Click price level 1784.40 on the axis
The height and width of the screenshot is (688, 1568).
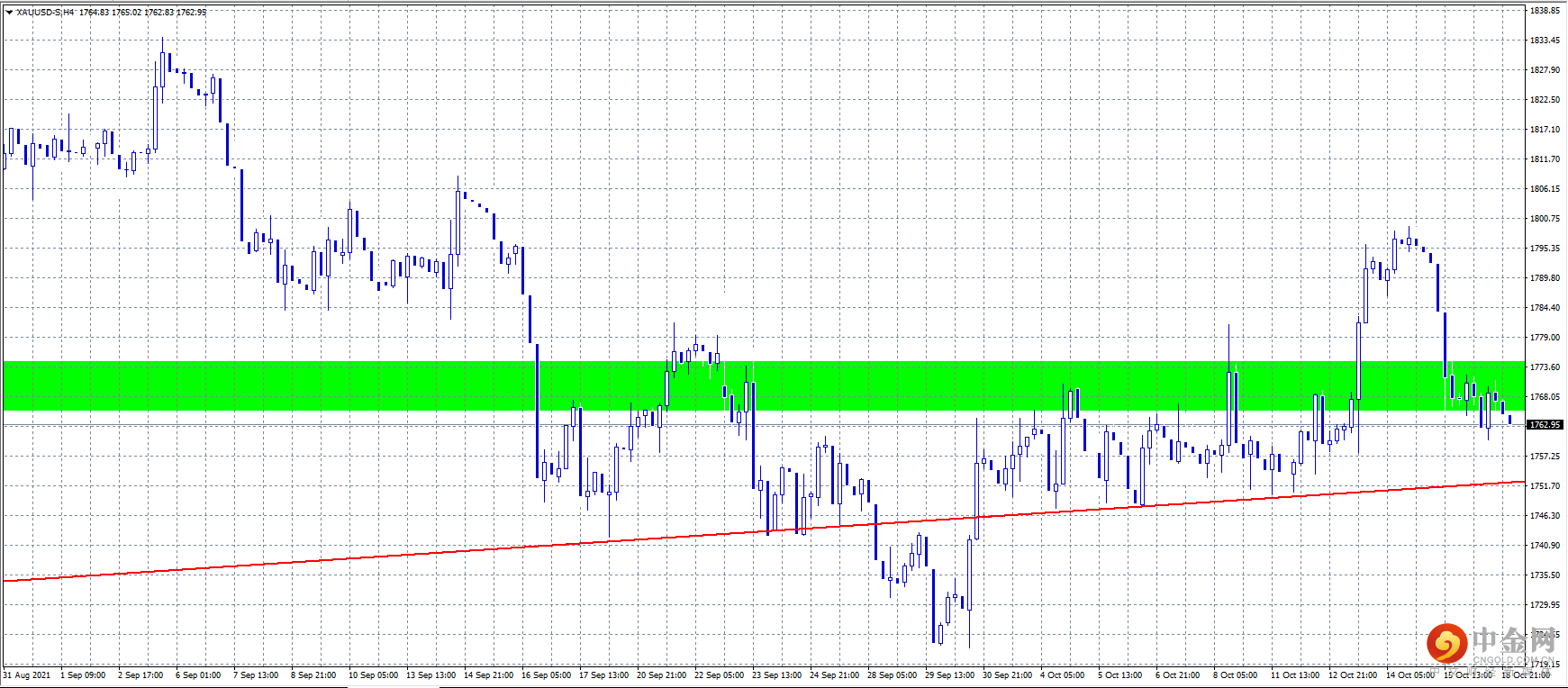[1545, 308]
